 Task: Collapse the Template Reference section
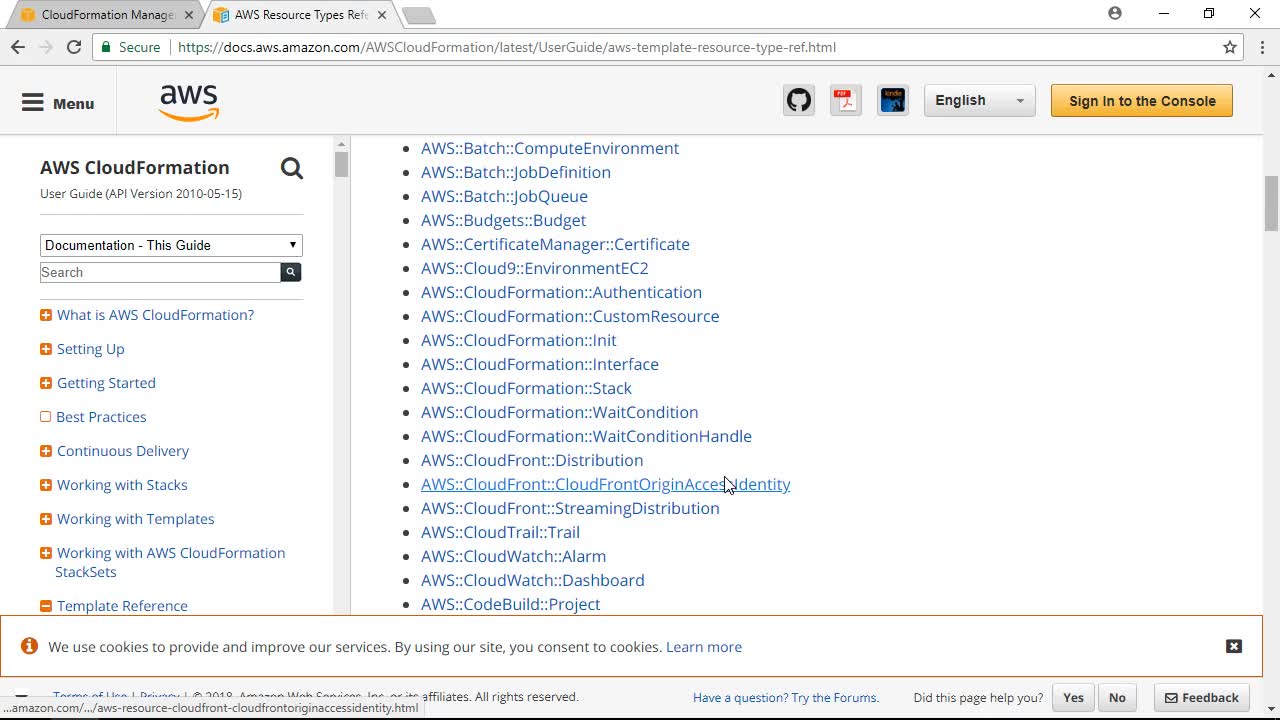coord(45,606)
